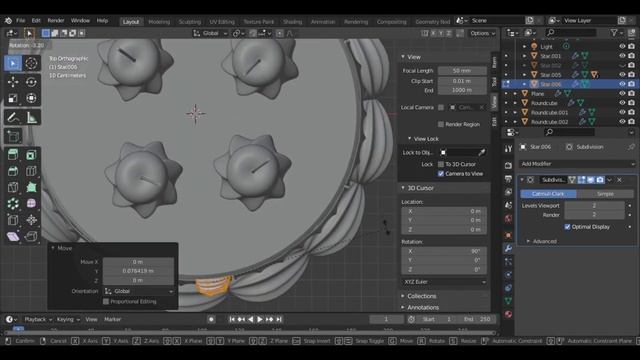The image size is (640, 360).
Task: Select the Loop Cut tool
Action: click(31, 171)
